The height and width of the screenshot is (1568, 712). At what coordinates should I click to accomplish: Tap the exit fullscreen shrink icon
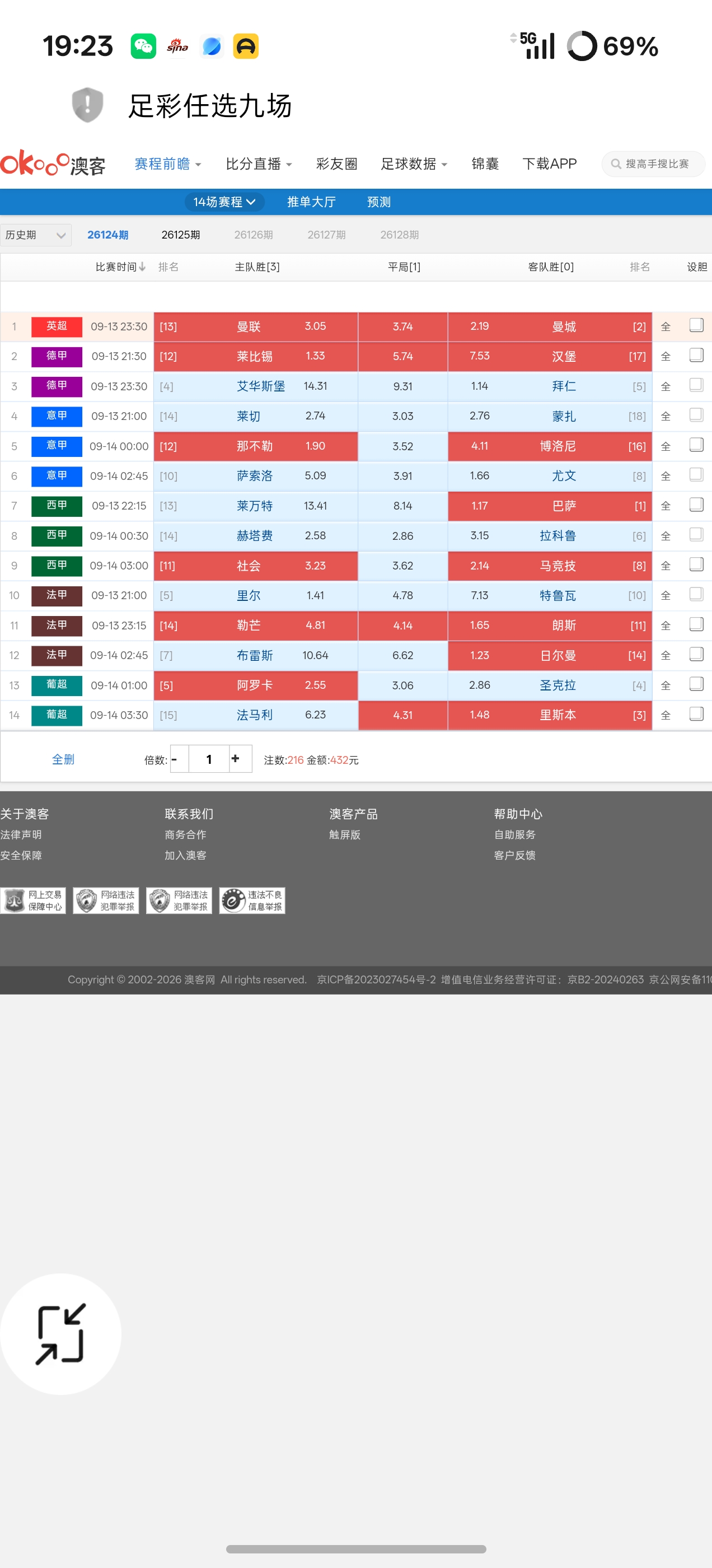tap(61, 1334)
